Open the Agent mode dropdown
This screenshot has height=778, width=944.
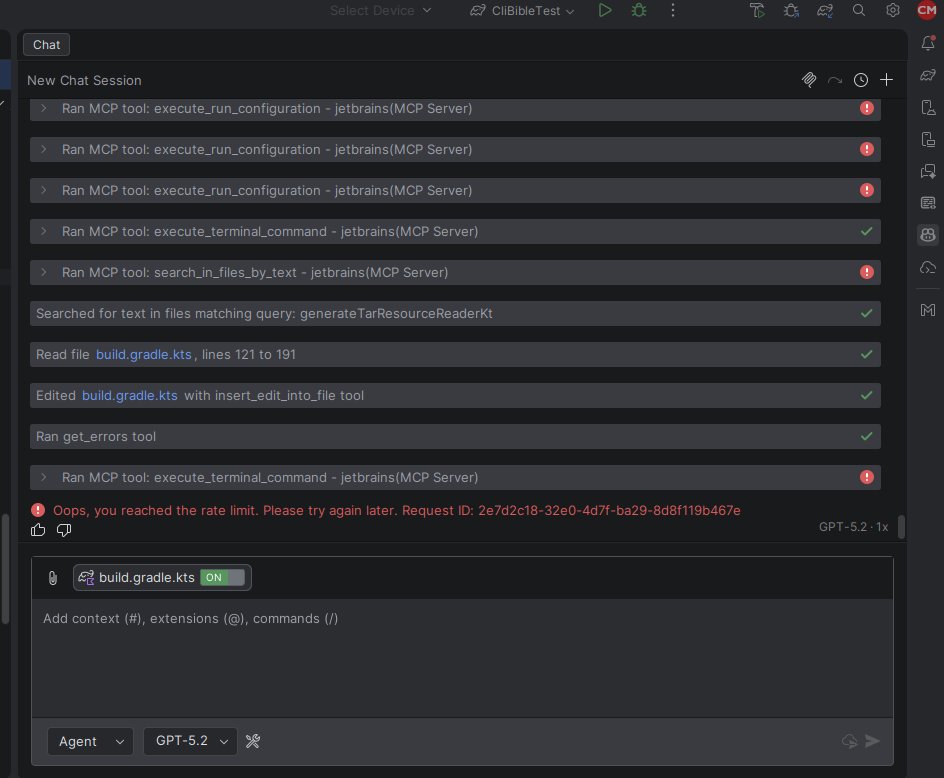(90, 741)
